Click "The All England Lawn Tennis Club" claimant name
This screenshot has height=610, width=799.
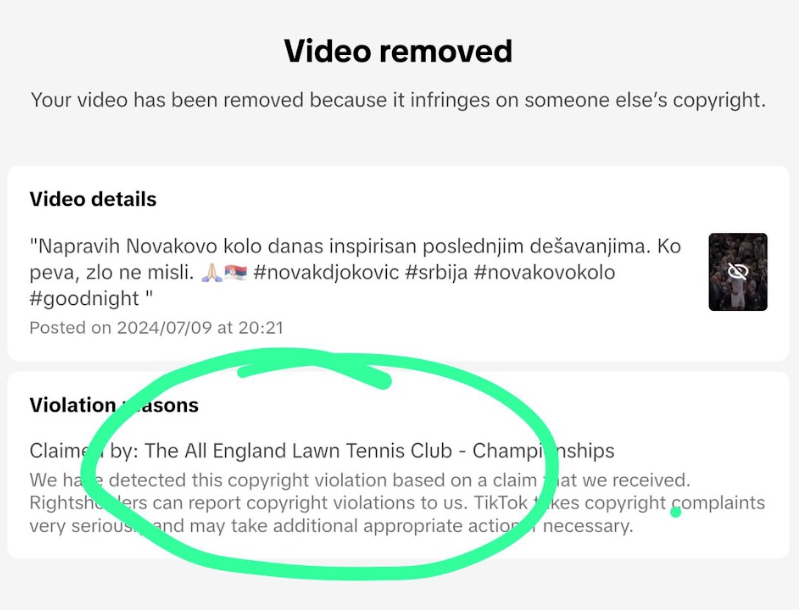(298, 451)
